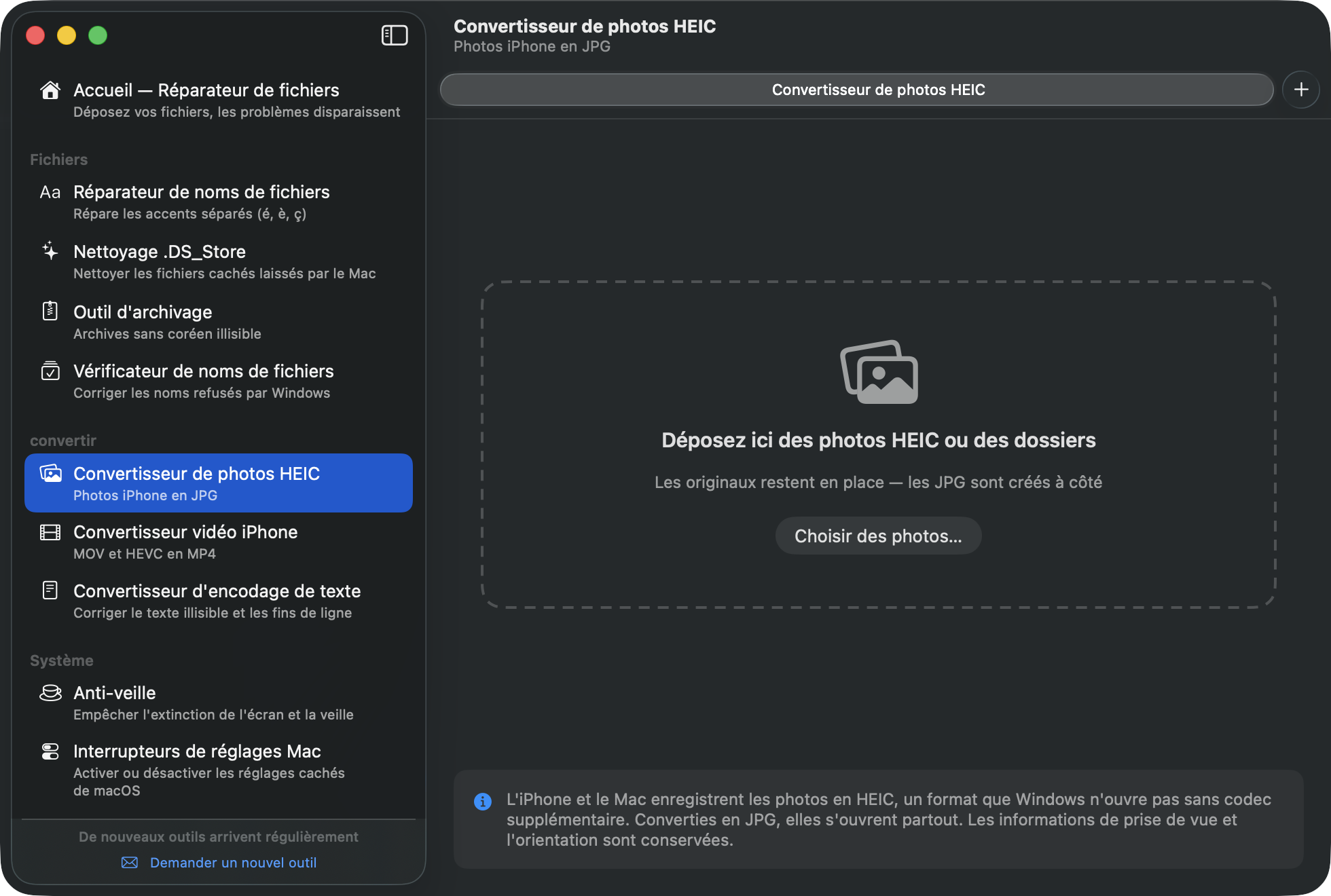1331x896 pixels.
Task: Click the checklist icon for Vérificateur de noms
Action: 50,371
